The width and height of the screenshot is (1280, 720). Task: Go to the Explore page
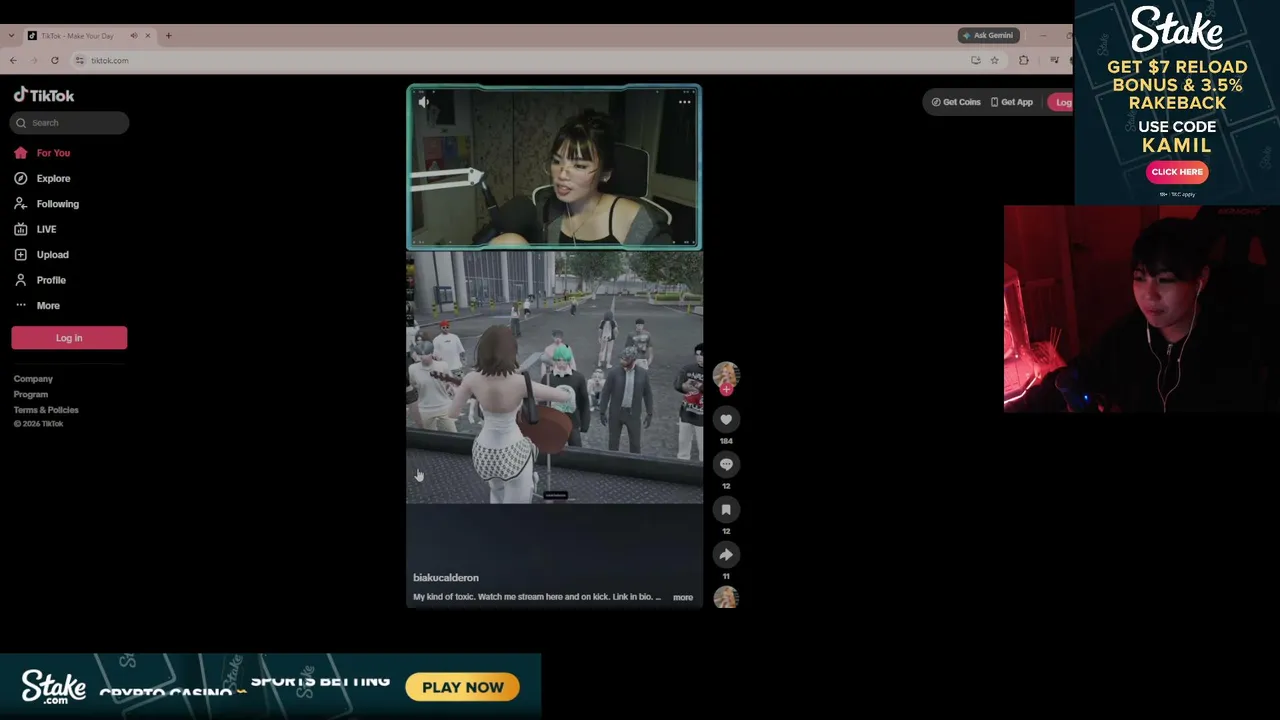53,178
